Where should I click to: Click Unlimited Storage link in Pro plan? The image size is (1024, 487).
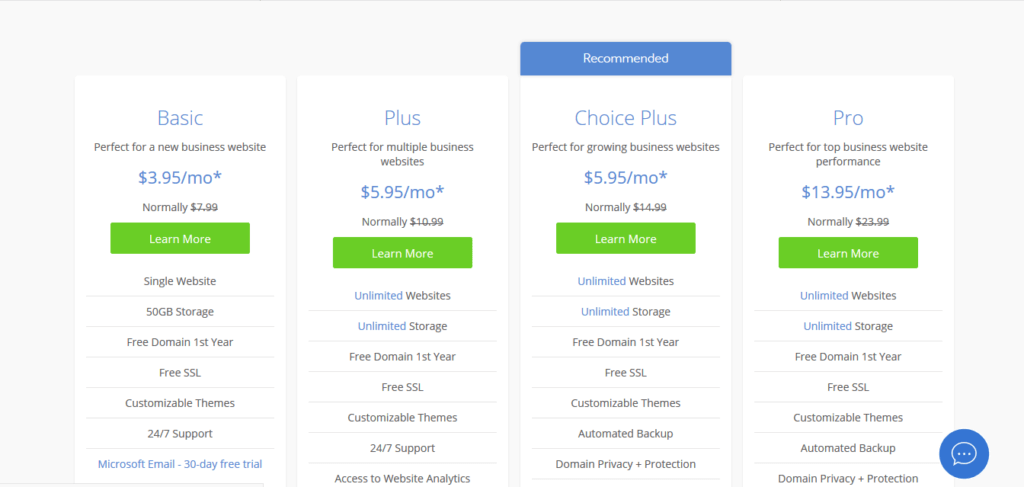coord(827,326)
